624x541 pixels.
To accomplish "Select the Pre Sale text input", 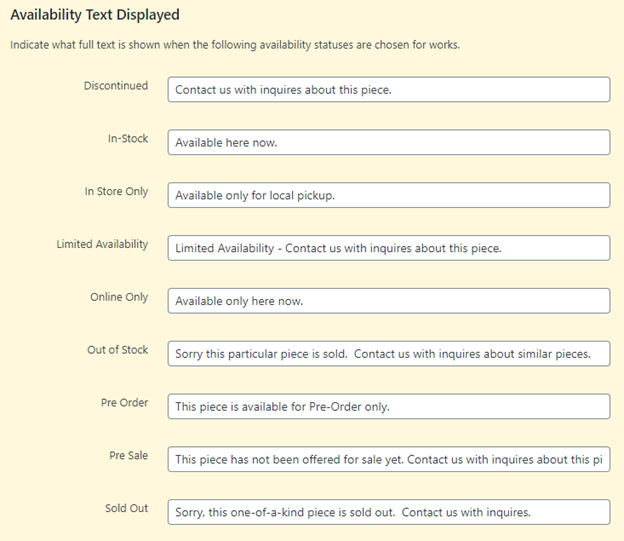I will (388, 459).
